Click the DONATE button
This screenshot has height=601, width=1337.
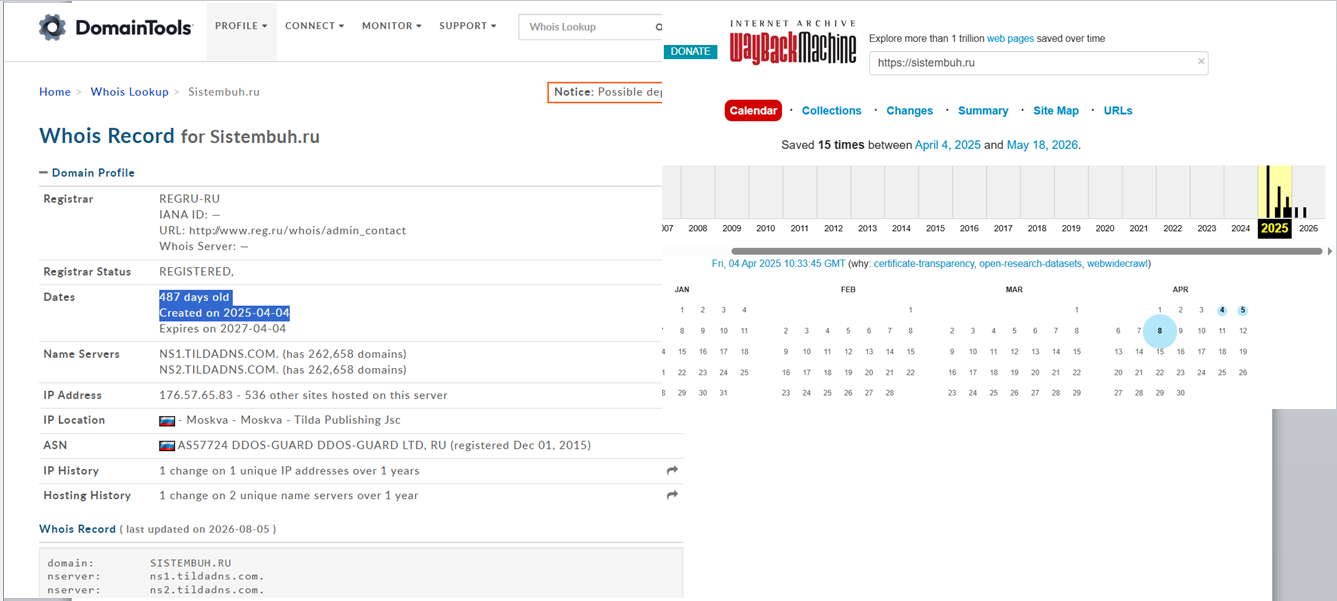click(x=690, y=52)
